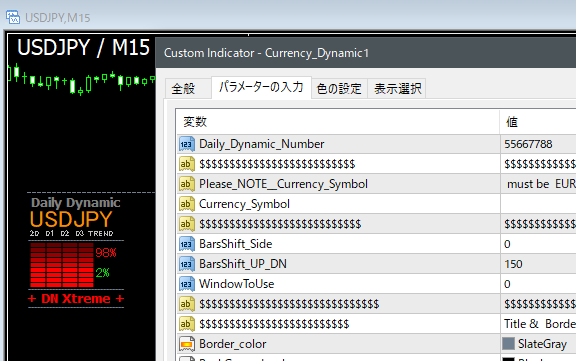This screenshot has width=576, height=361.
Task: Select the integer icon for WindowToUse
Action: pos(187,284)
